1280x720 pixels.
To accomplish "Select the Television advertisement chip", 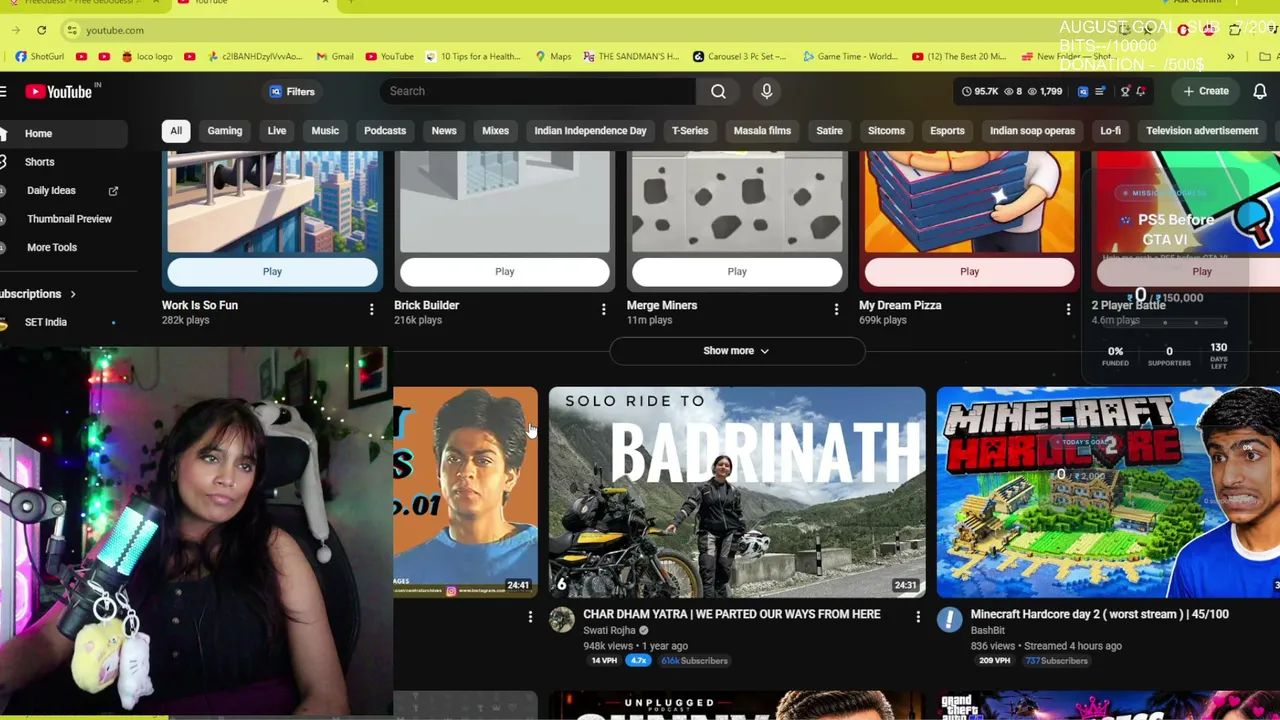I will [1202, 131].
